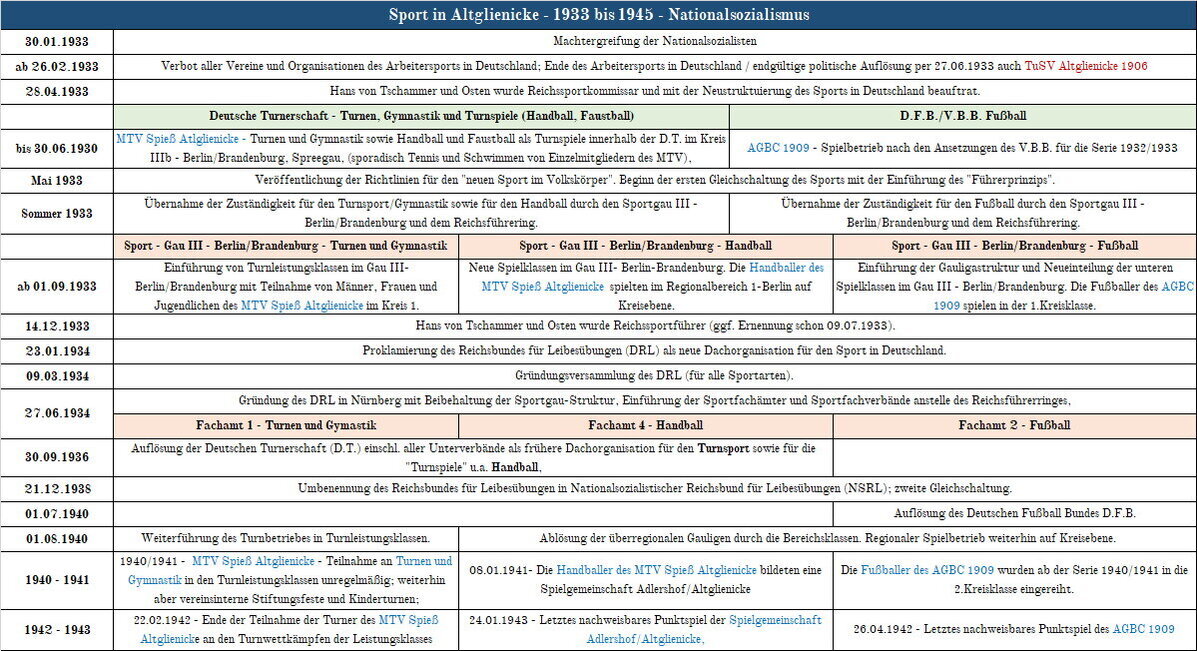
Task: Select the D.F.B./V.B.B. Fußball header cell
Action: pyautogui.click(x=962, y=116)
